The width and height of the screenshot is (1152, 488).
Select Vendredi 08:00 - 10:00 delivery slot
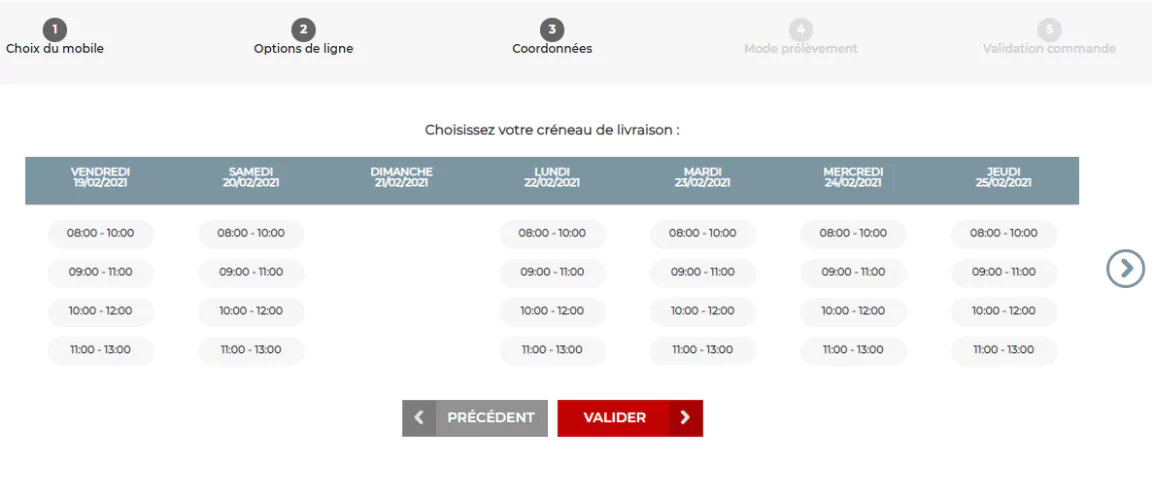(101, 233)
